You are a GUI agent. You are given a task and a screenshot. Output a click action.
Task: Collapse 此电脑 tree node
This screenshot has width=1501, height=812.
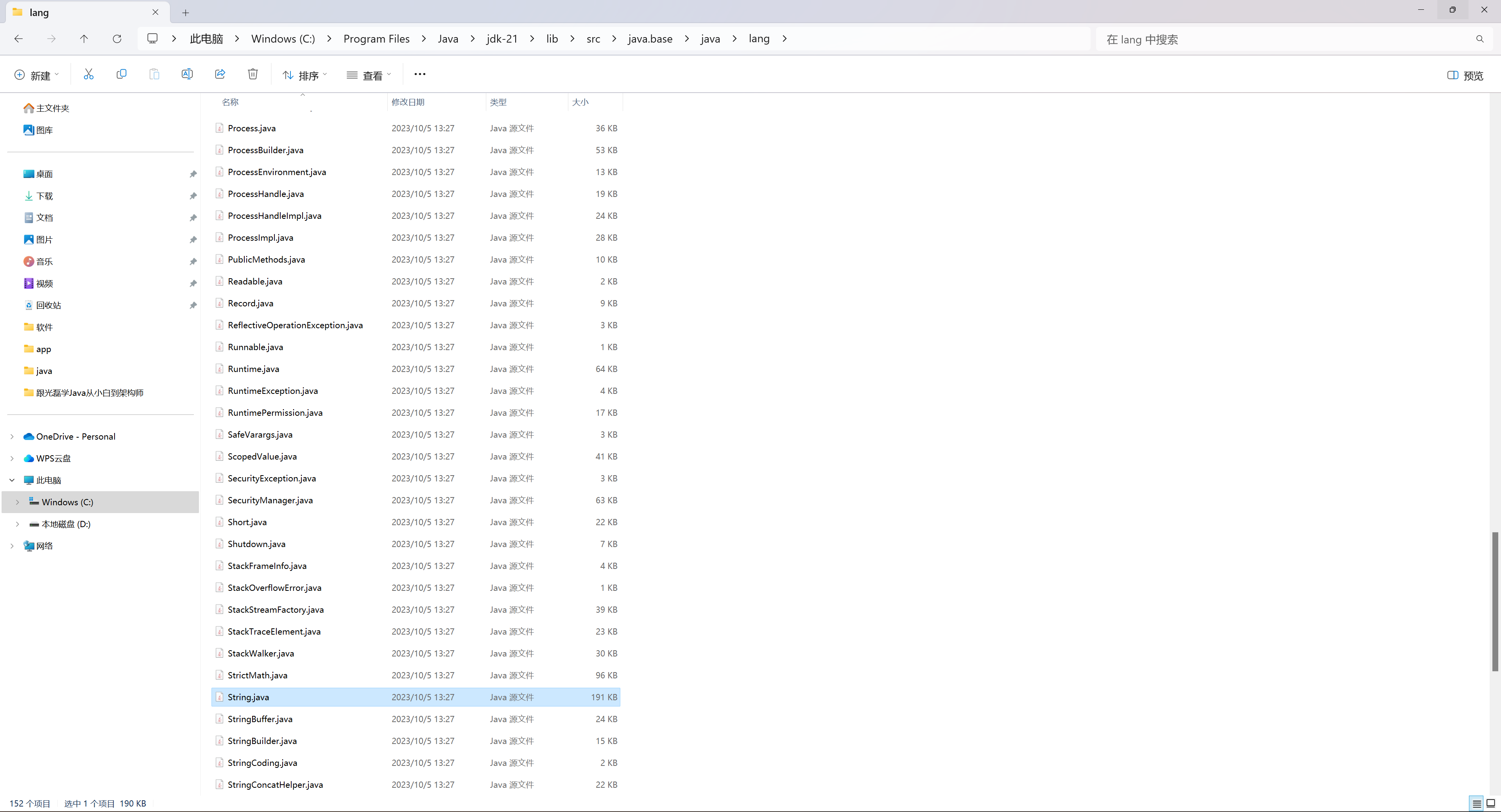12,481
